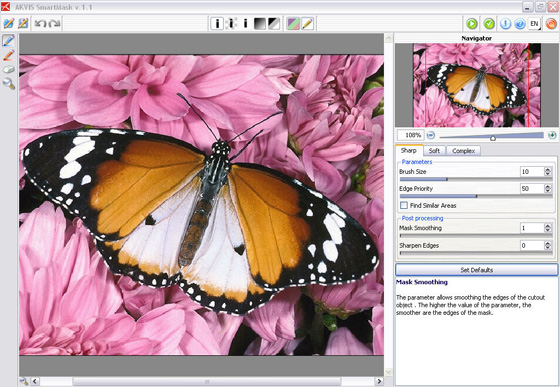Screen dimensions: 560x387
Task: Redo the last undone action
Action: 54,24
